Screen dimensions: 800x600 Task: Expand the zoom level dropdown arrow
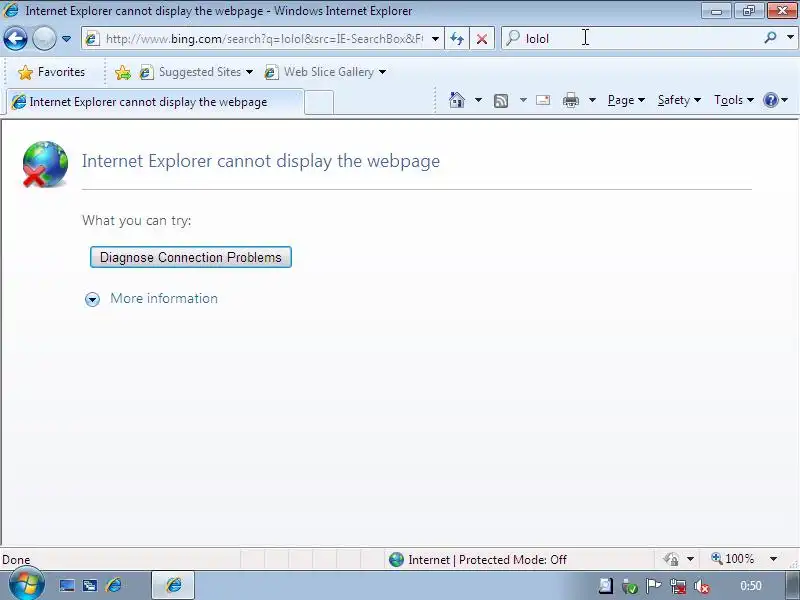tap(773, 559)
